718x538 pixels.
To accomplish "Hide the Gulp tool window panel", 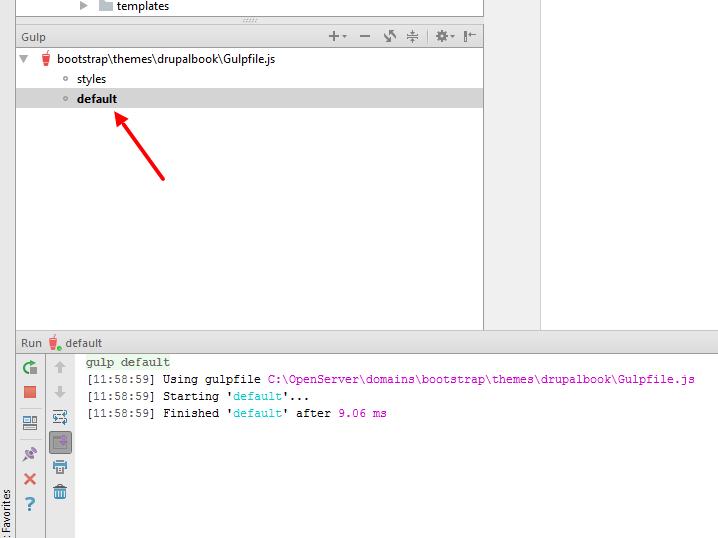I will click(469, 37).
